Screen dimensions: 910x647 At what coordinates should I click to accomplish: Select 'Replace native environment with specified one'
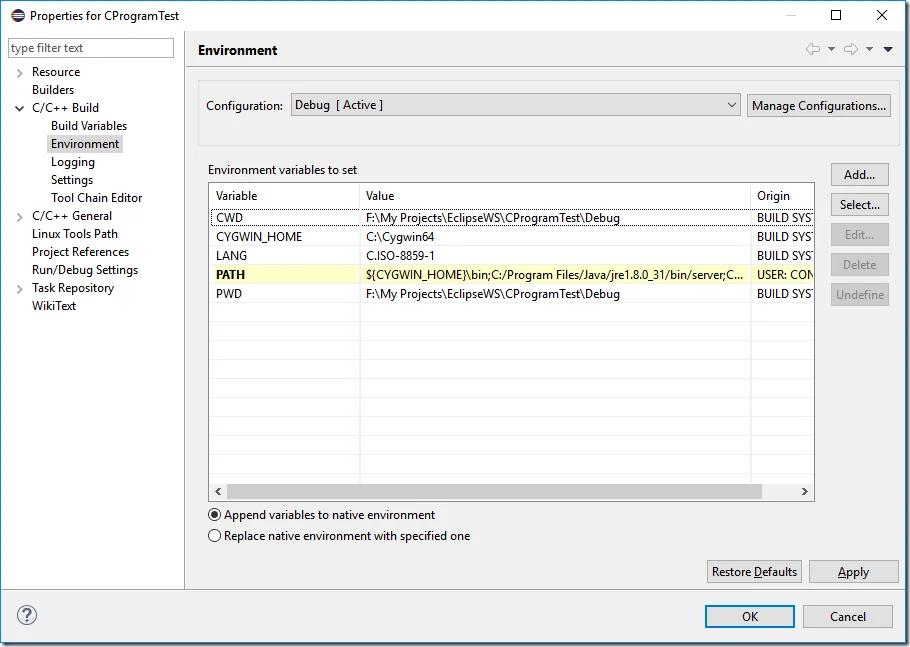(215, 535)
